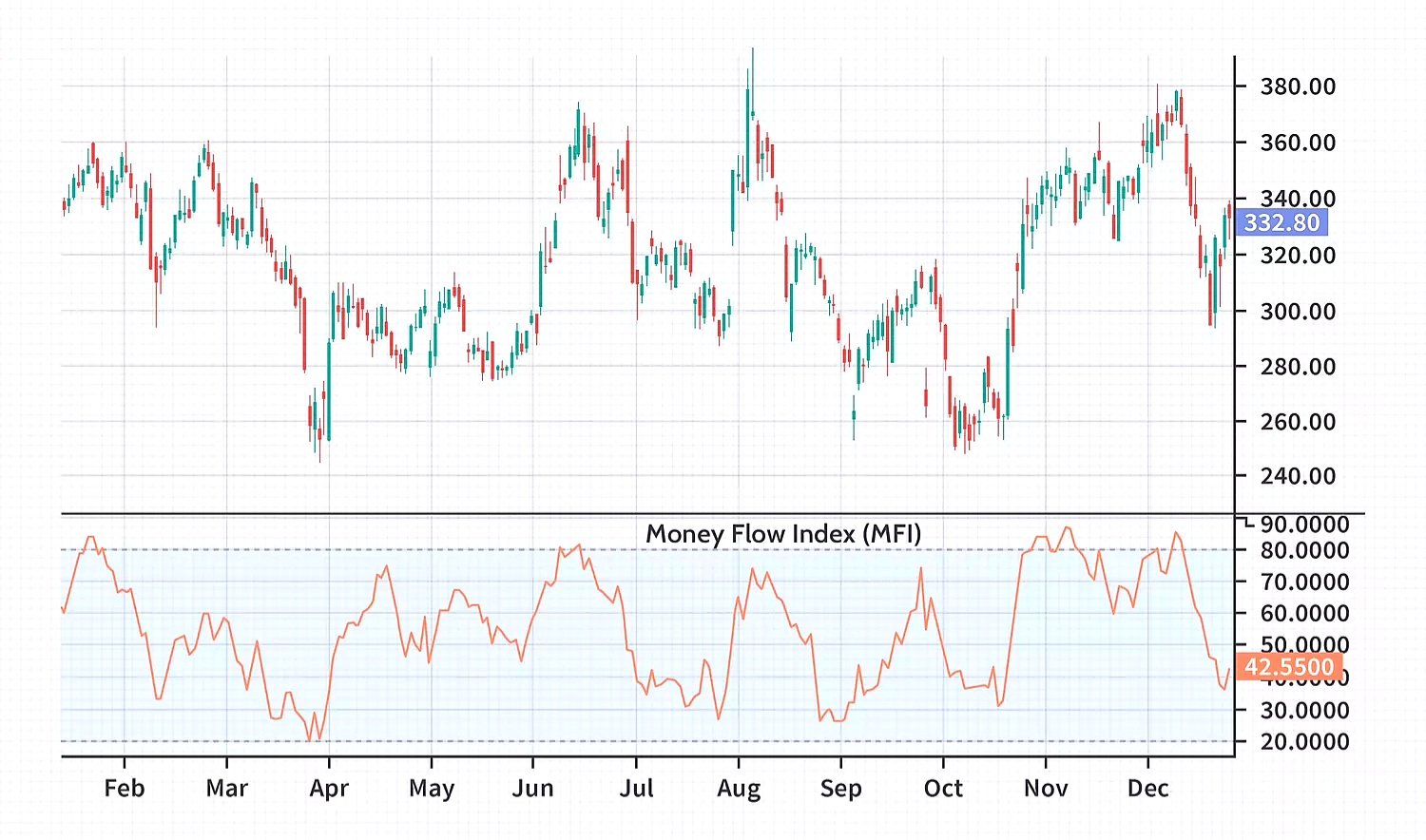Select the May label on time axis
1426x840 pixels.
click(x=432, y=789)
